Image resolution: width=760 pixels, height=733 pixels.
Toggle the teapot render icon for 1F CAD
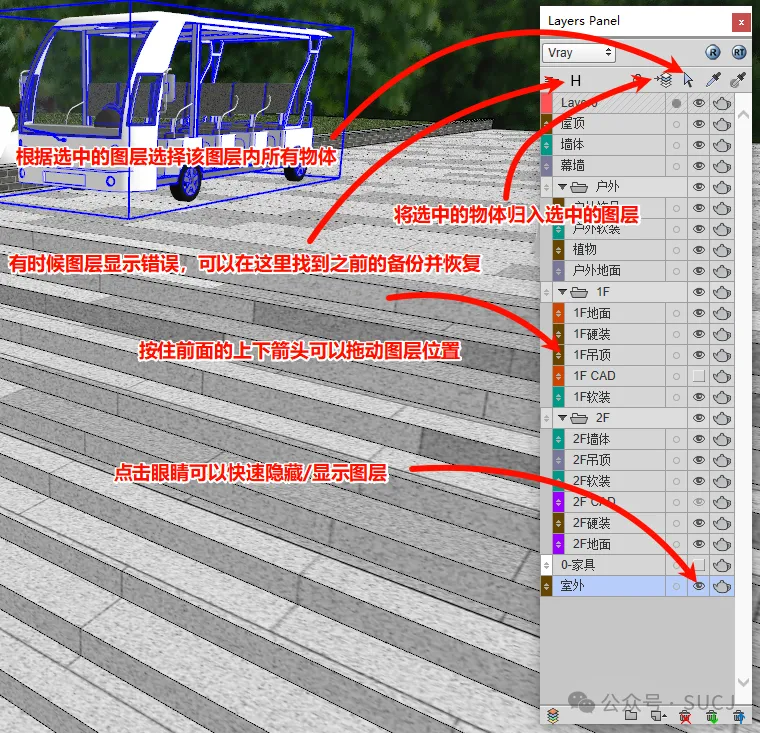click(x=722, y=376)
